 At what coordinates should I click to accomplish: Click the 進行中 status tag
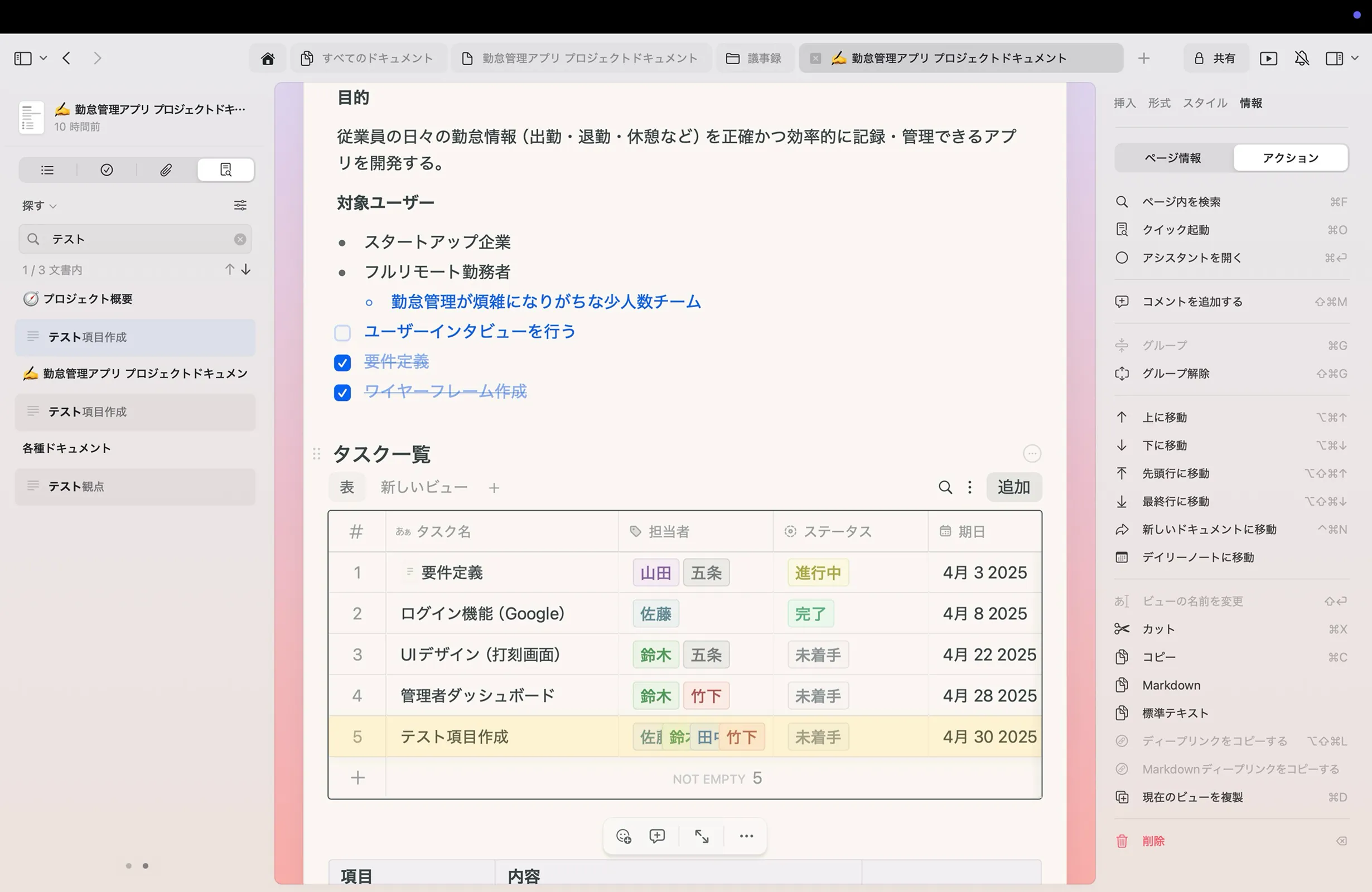[x=818, y=573]
